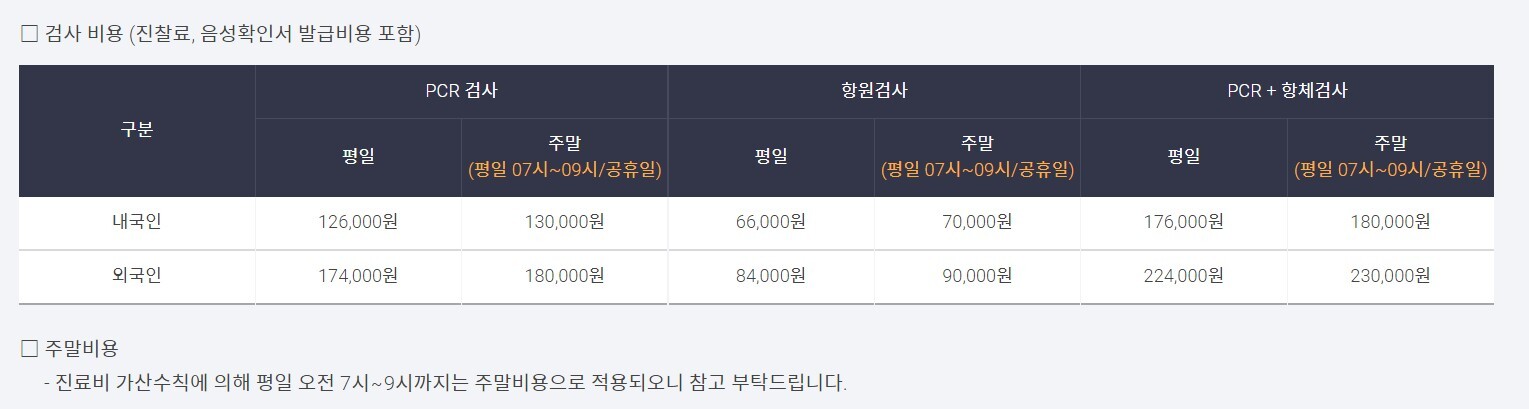Click the 평일 subheader under 항원검사
The height and width of the screenshot is (409, 1529).
pyautogui.click(x=771, y=156)
